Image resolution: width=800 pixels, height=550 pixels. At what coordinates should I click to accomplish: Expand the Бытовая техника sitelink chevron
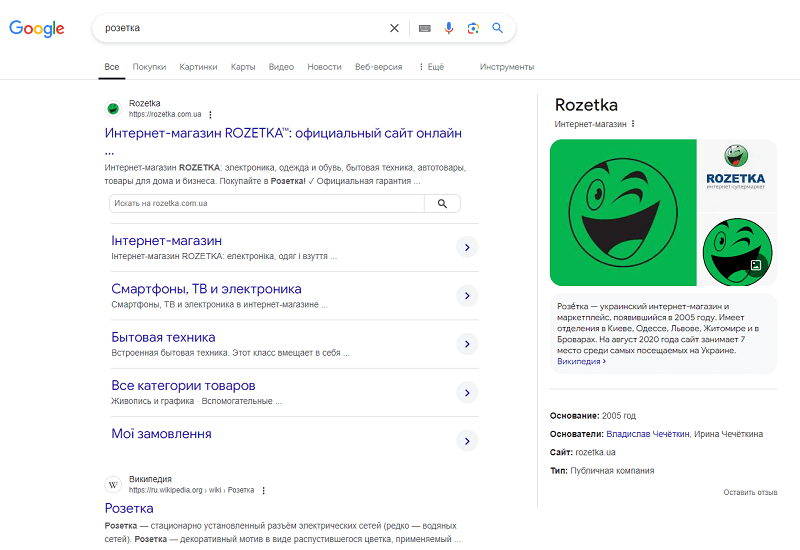point(467,344)
